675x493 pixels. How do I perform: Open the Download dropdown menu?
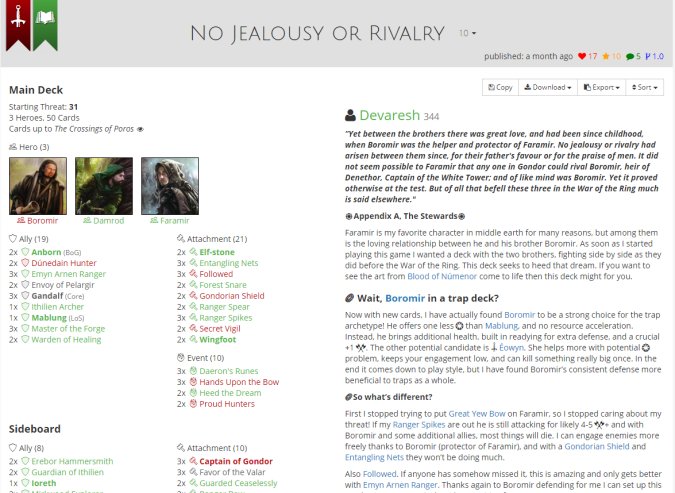pyautogui.click(x=548, y=87)
